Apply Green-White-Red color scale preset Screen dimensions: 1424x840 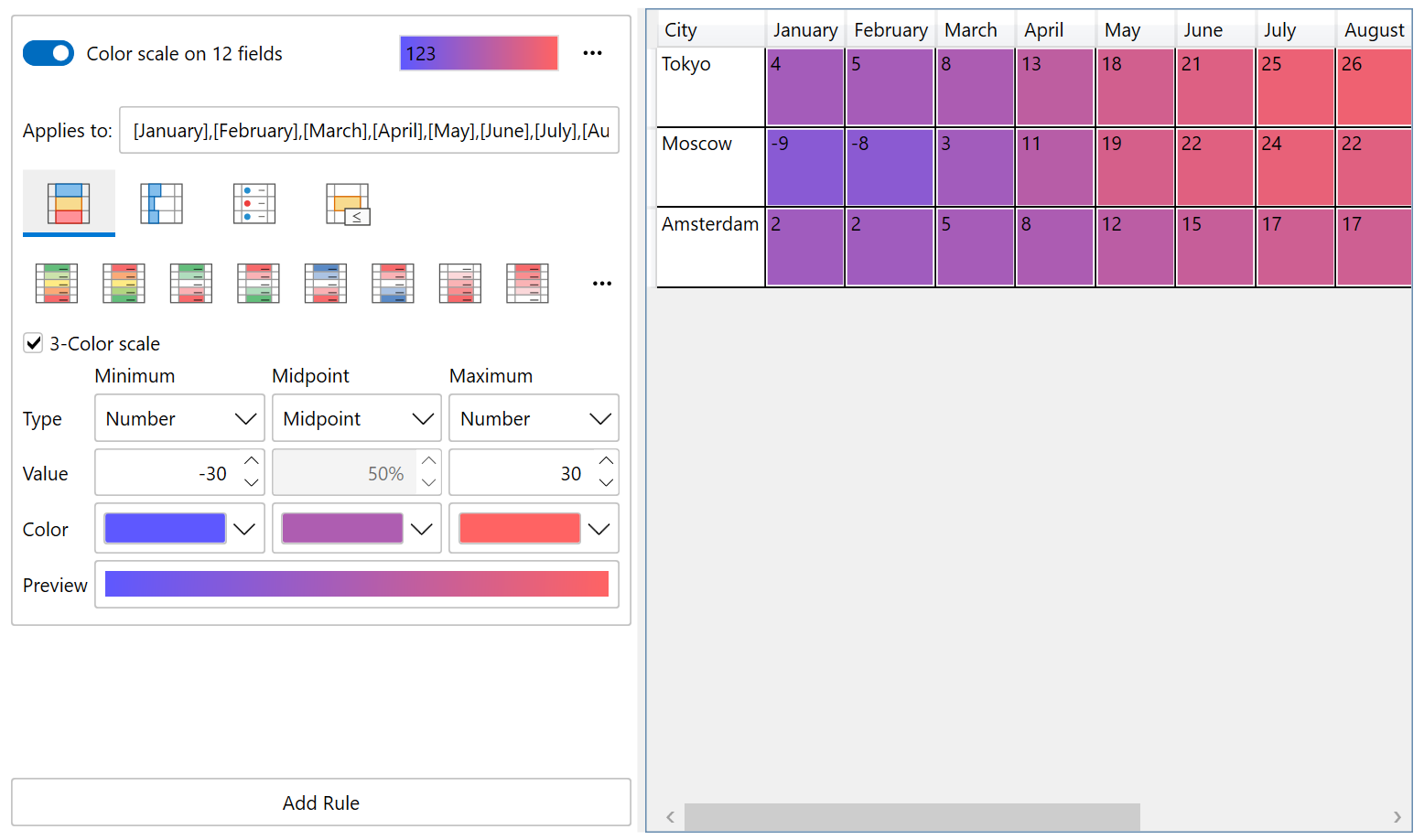pos(191,283)
